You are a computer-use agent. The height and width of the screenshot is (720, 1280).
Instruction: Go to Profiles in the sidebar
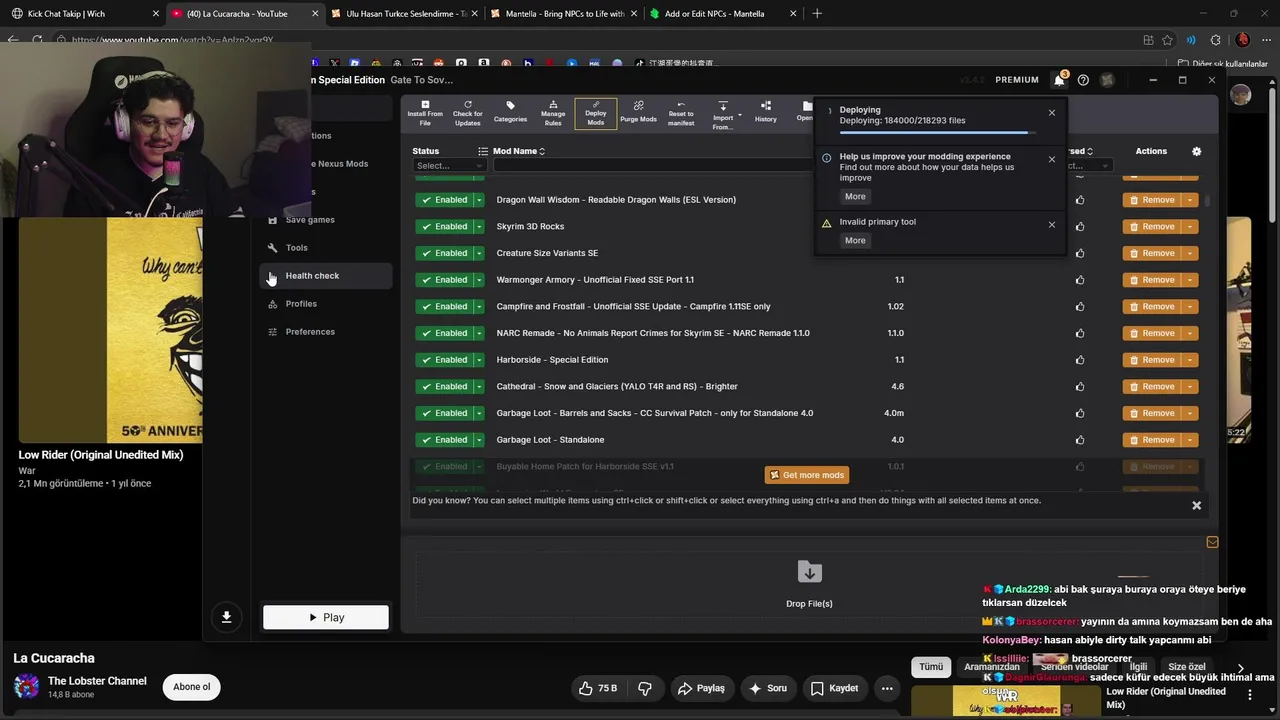326,304
